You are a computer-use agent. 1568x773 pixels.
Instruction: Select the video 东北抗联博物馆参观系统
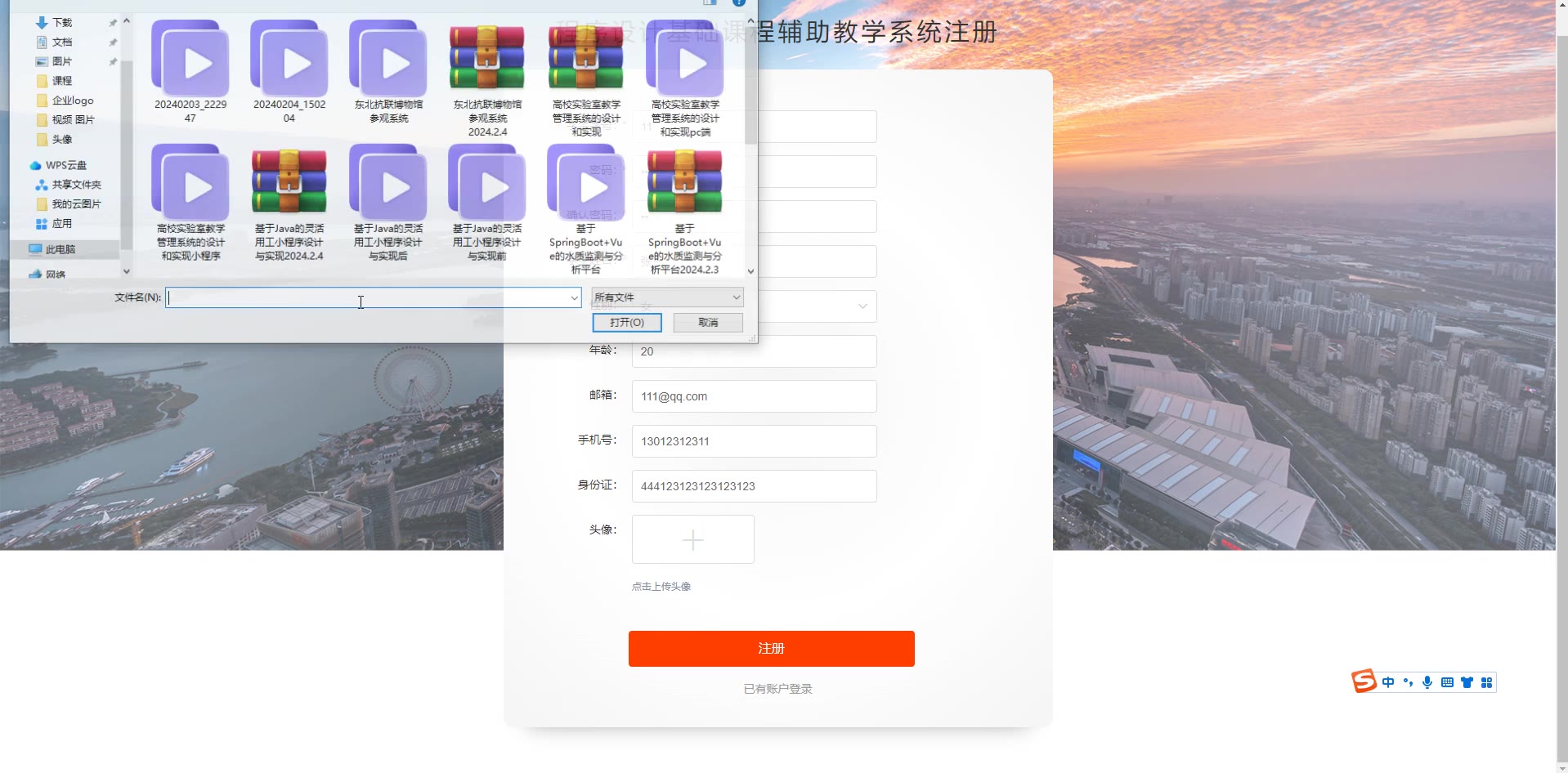pyautogui.click(x=388, y=72)
